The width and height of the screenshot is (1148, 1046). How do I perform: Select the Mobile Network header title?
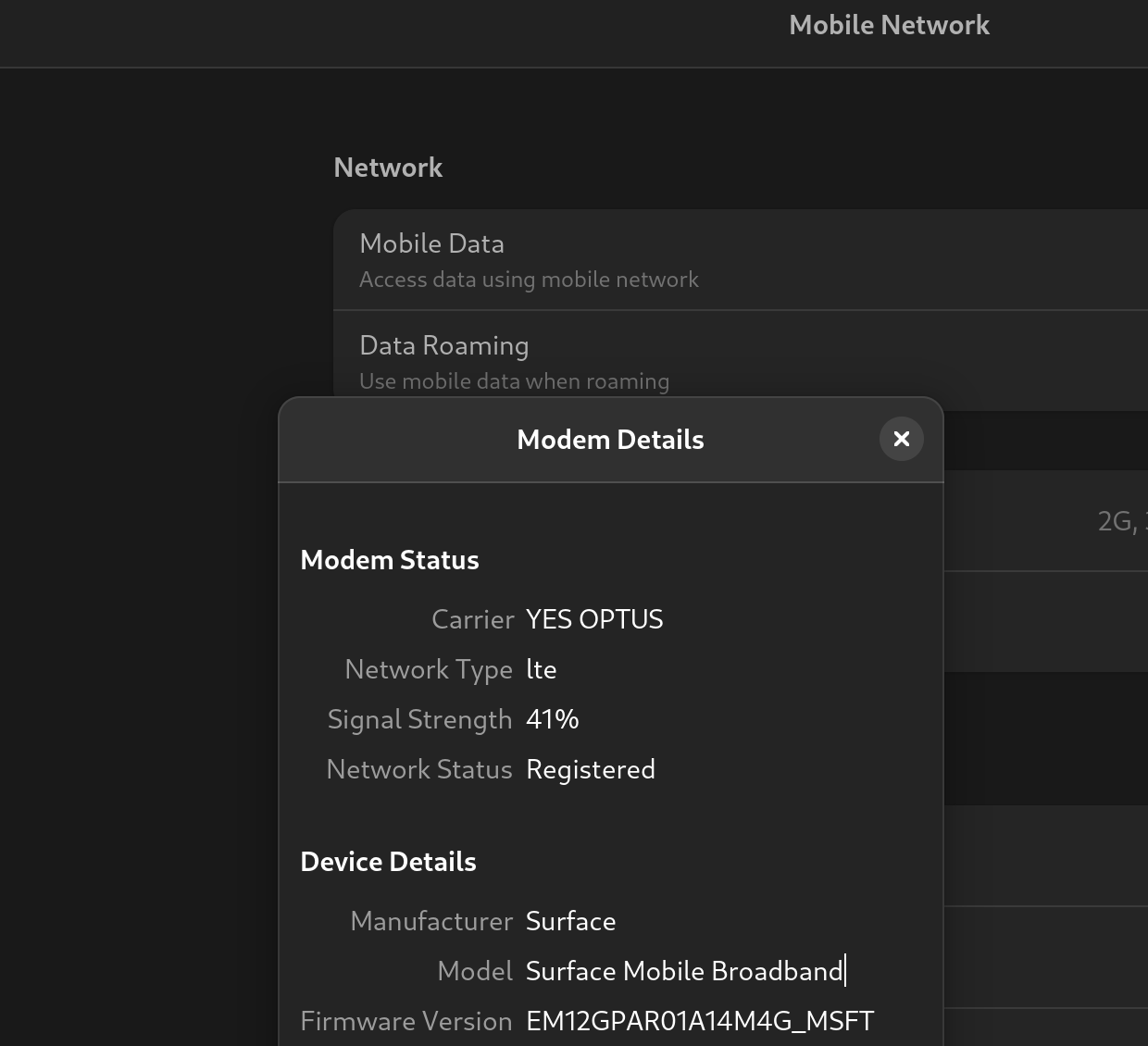point(889,25)
